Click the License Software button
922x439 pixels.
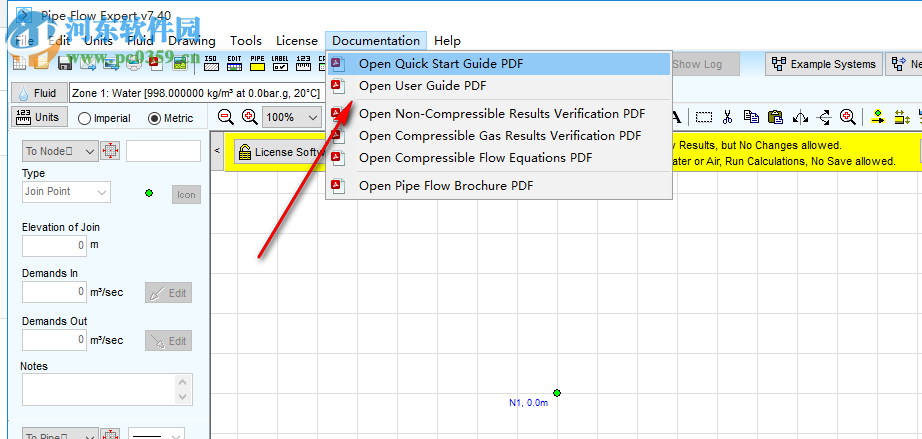click(280, 152)
